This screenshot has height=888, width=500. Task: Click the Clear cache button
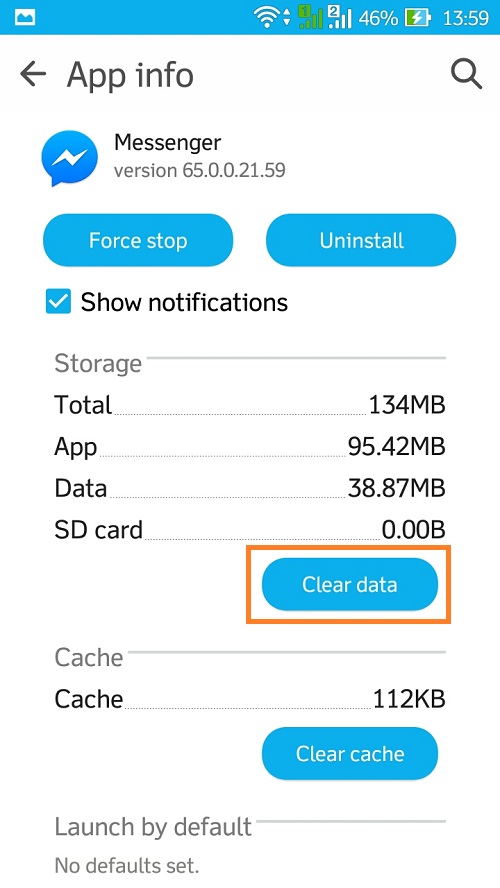click(349, 754)
